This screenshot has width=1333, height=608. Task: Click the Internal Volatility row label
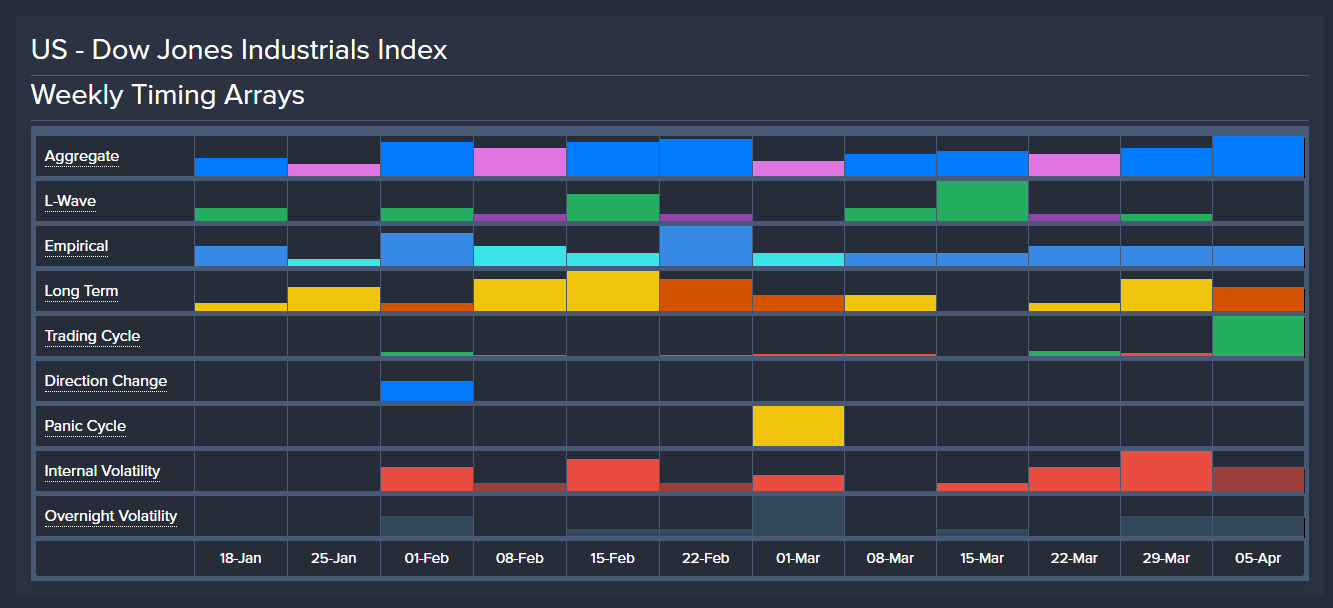(x=103, y=471)
